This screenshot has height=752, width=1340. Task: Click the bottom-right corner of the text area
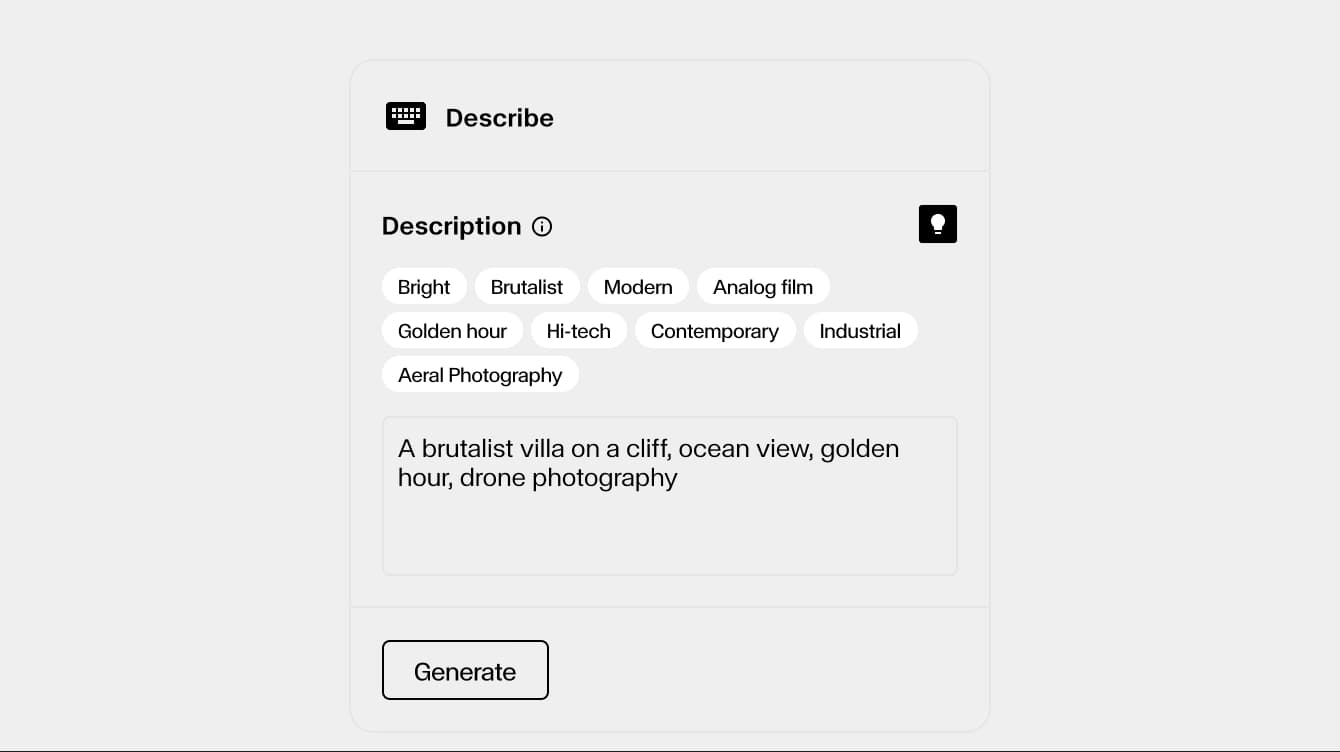tap(950, 568)
